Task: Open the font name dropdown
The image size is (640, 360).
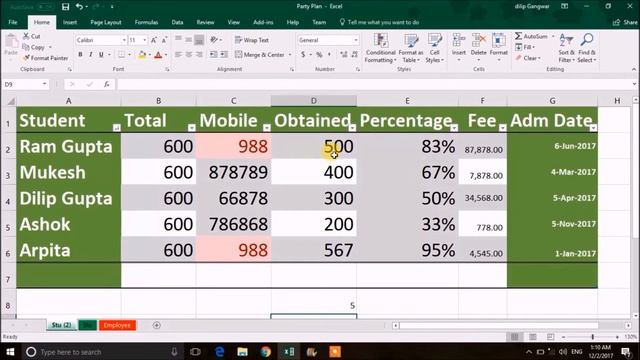Action: (x=124, y=40)
